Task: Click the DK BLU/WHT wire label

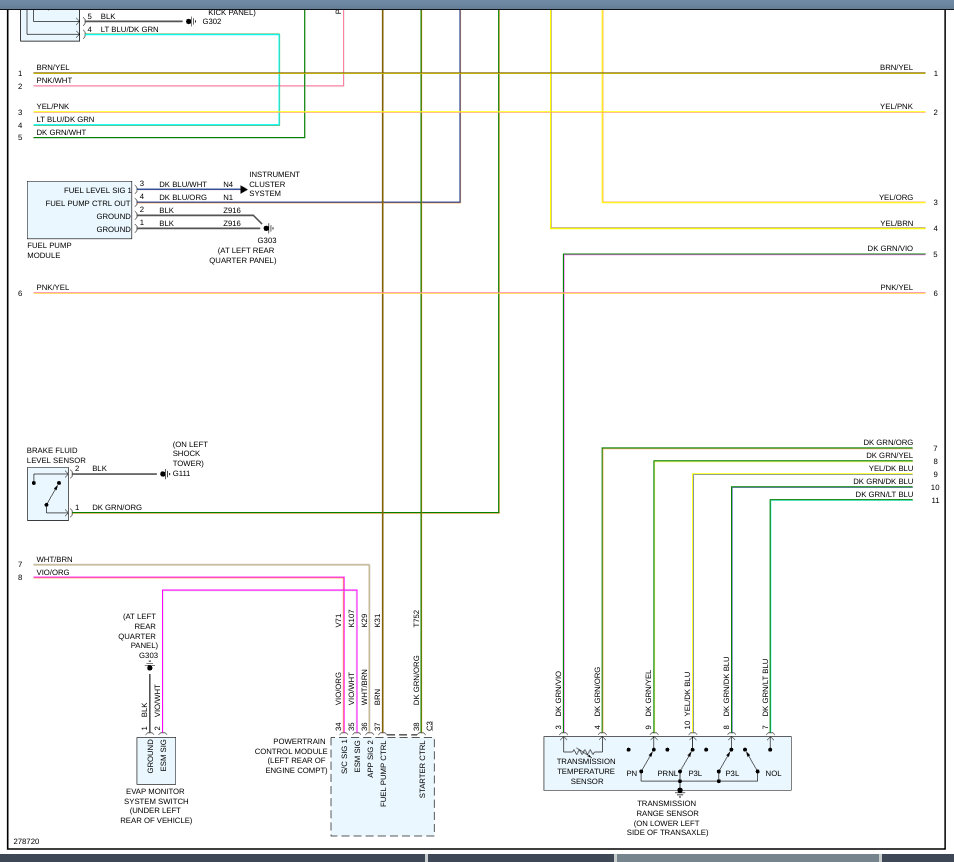Action: pos(183,184)
